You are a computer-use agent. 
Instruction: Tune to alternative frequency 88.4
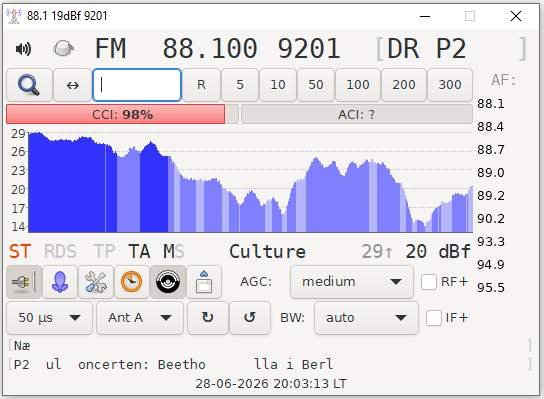(x=491, y=127)
